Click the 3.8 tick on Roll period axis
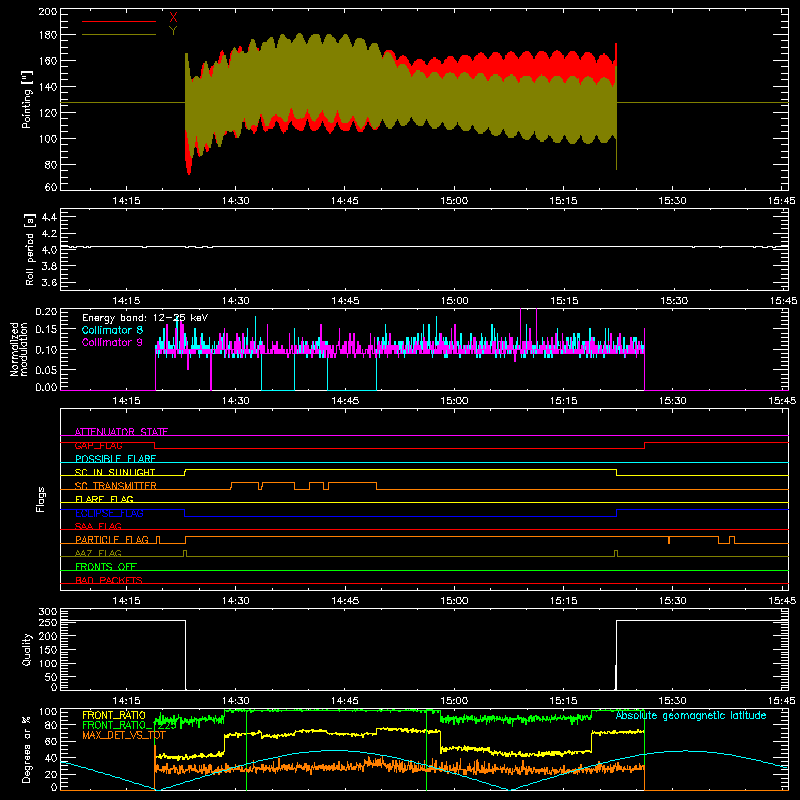 click(x=49, y=266)
